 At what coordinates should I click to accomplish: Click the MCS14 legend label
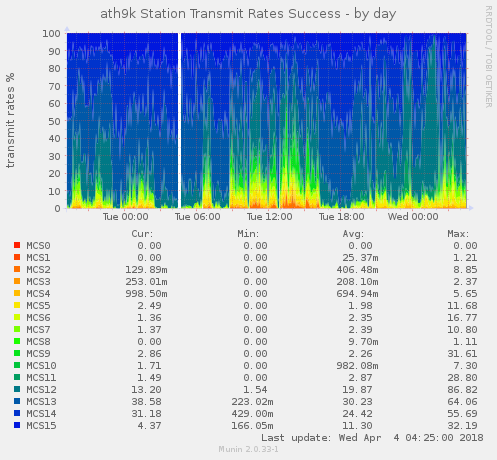41,414
